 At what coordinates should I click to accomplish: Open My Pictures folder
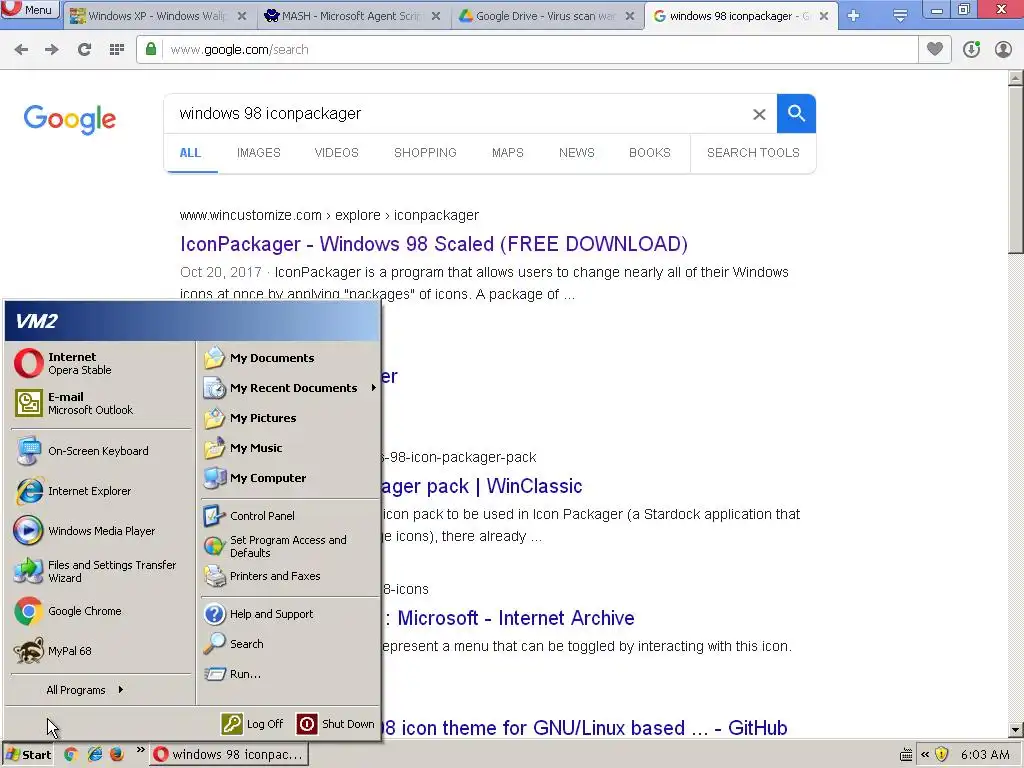pos(289,418)
